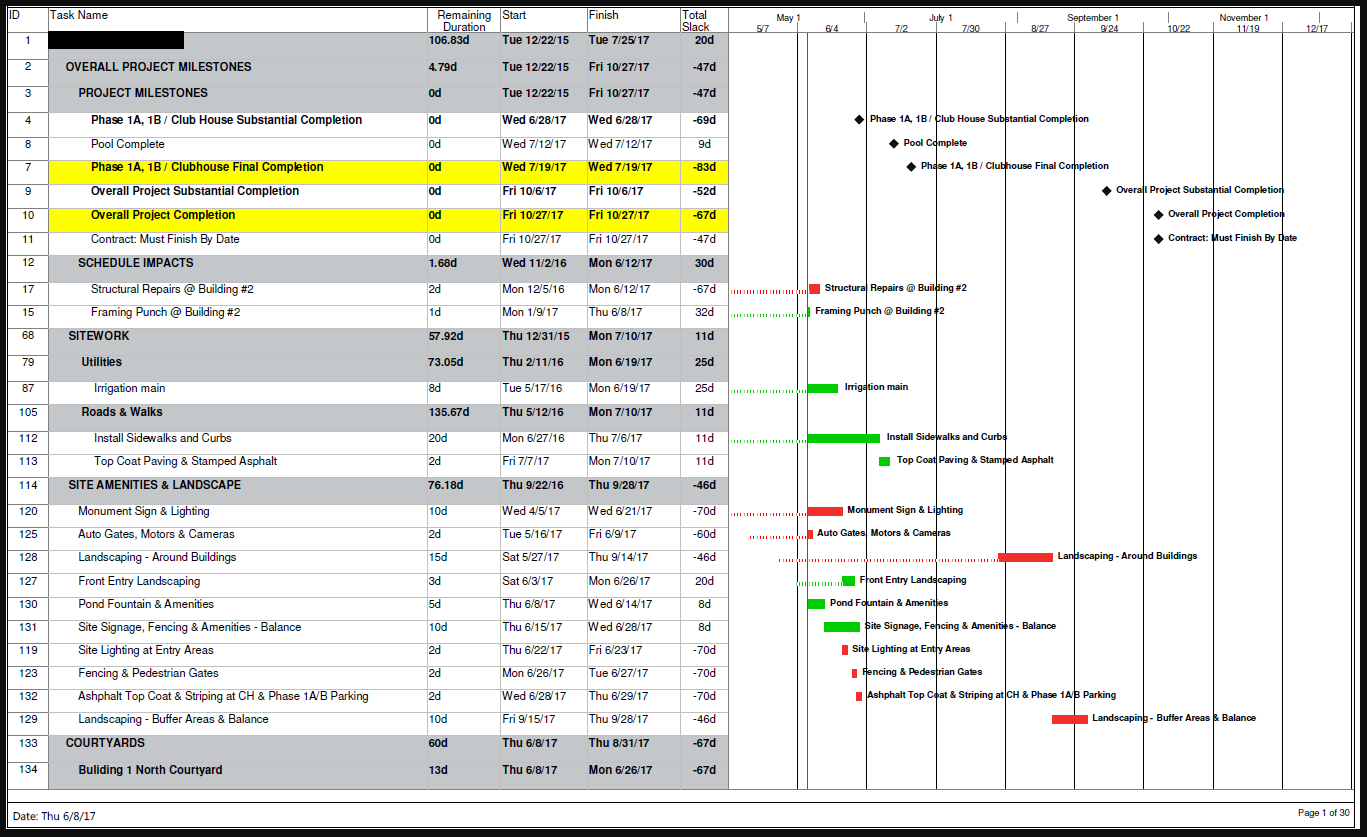Click the Phase 1A Club House Substantial Completion diamond
This screenshot has height=837, width=1367.
pyautogui.click(x=860, y=119)
